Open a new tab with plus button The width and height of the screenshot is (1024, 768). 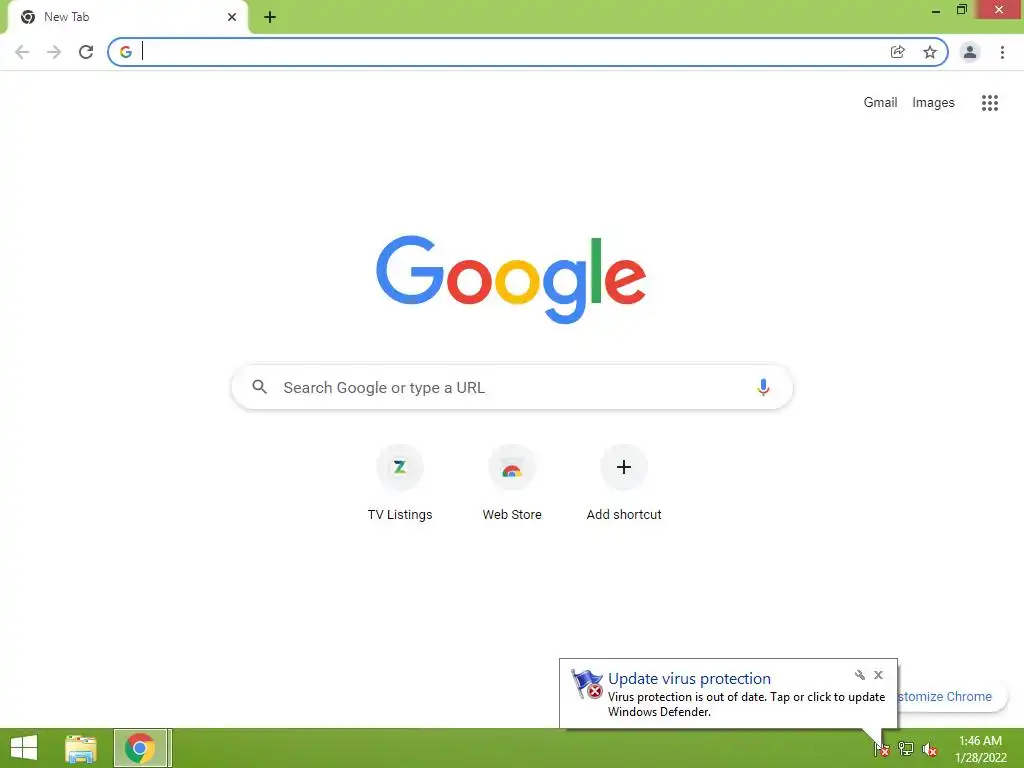coord(270,17)
